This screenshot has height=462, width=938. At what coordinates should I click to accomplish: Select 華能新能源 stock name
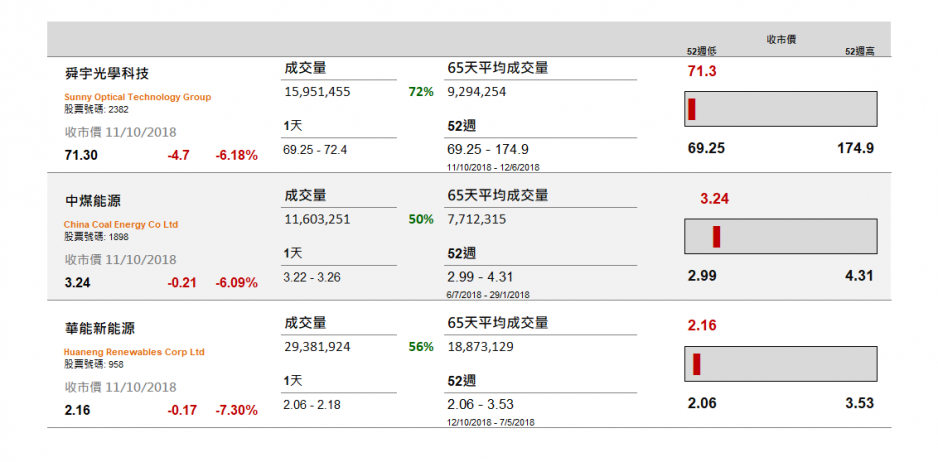[99, 329]
